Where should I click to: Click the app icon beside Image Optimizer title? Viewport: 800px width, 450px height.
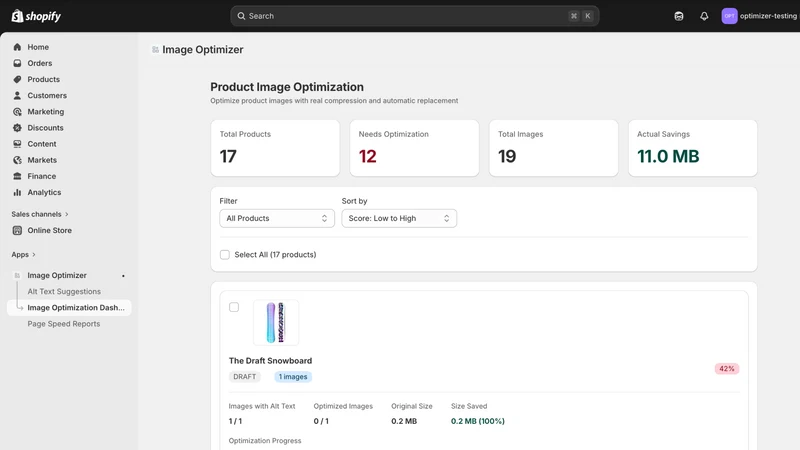coord(155,49)
